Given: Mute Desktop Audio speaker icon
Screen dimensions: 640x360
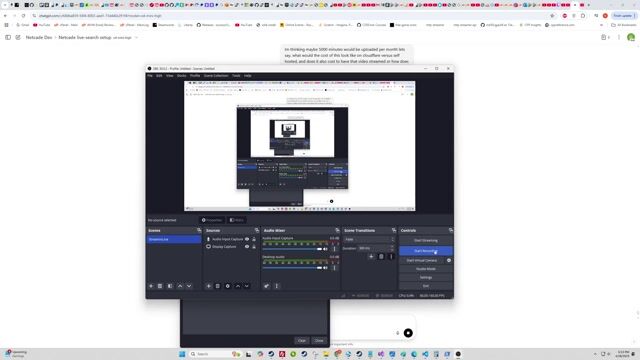Looking at the screenshot, I should click(325, 268).
